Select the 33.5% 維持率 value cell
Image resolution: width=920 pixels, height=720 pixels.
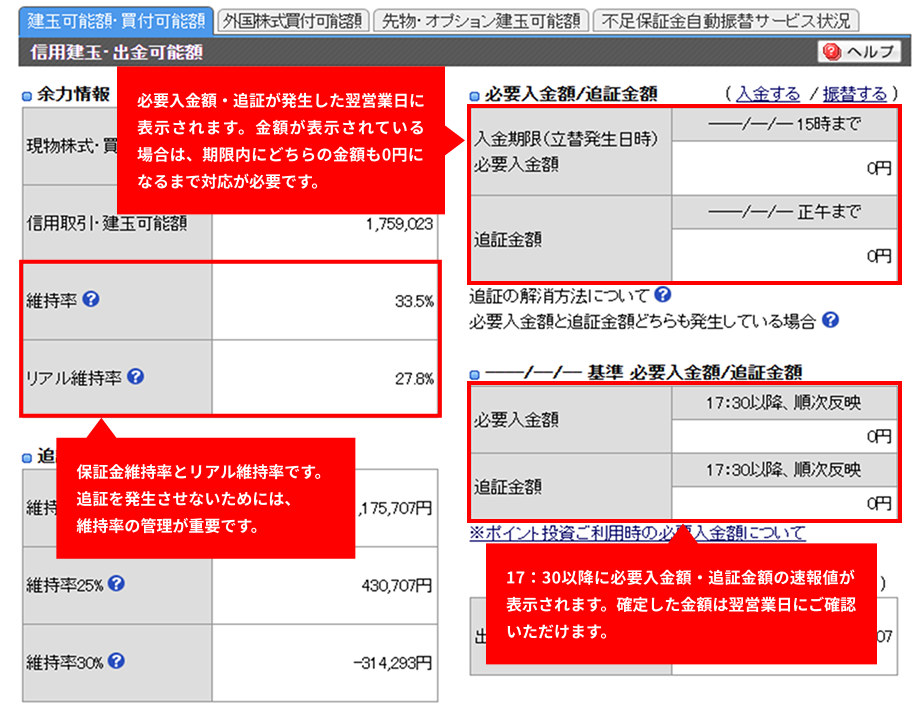pyautogui.click(x=324, y=301)
